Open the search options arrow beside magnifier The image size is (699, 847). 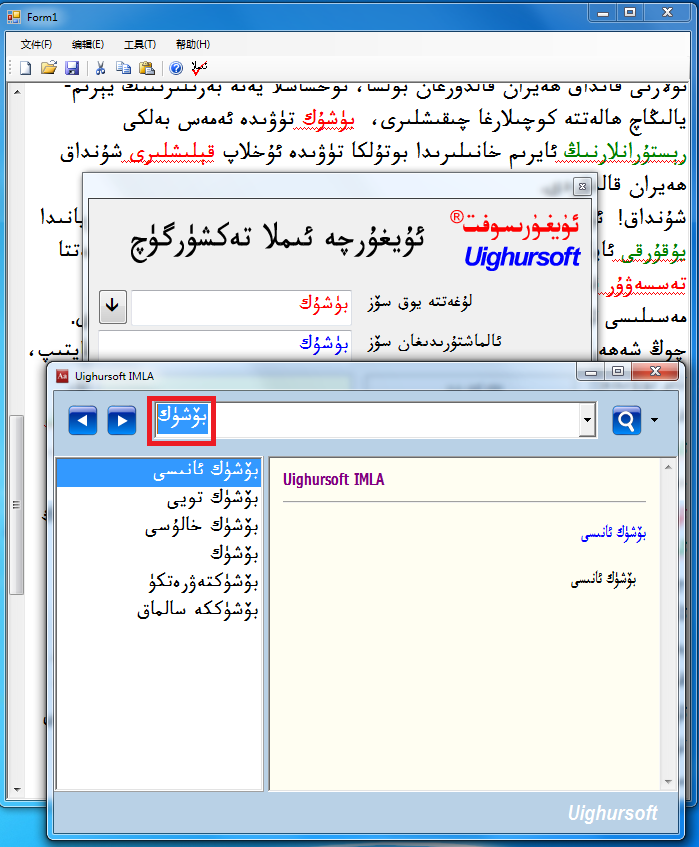(x=654, y=420)
